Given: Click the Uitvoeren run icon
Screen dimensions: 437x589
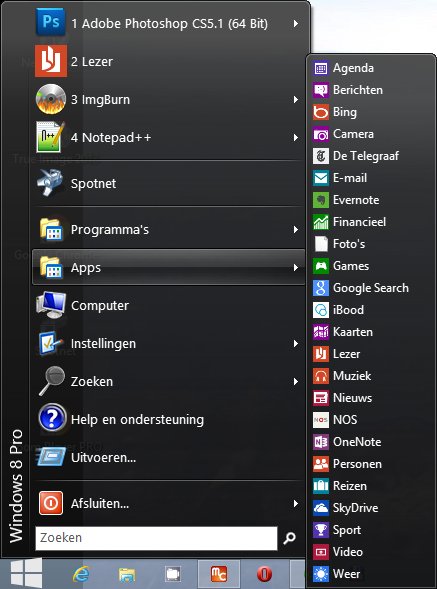Looking at the screenshot, I should click(52, 457).
